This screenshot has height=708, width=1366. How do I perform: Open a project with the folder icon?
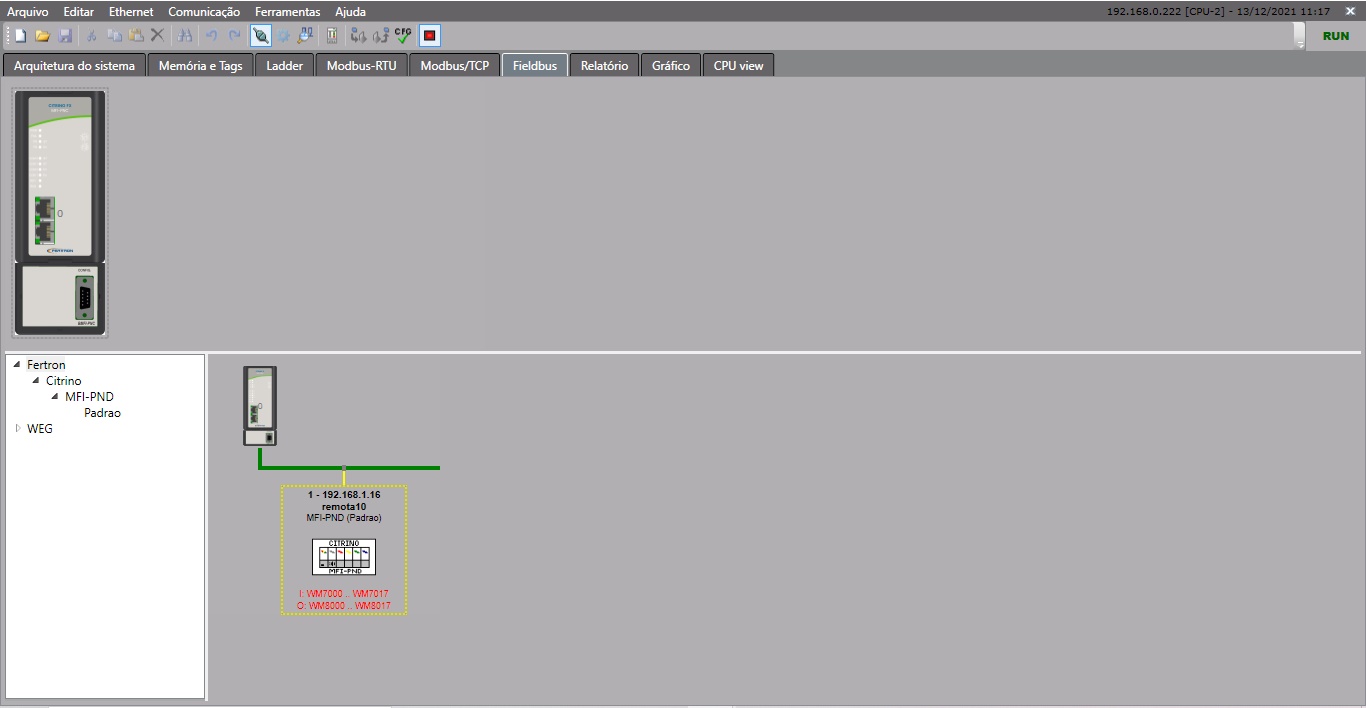[x=42, y=36]
